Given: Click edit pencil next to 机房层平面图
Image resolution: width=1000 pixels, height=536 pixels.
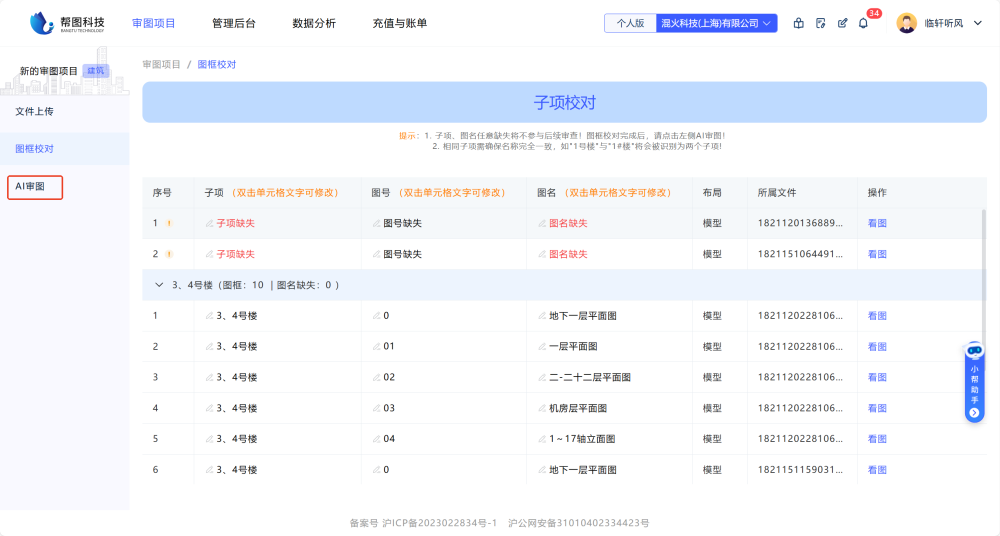Looking at the screenshot, I should click(x=542, y=408).
